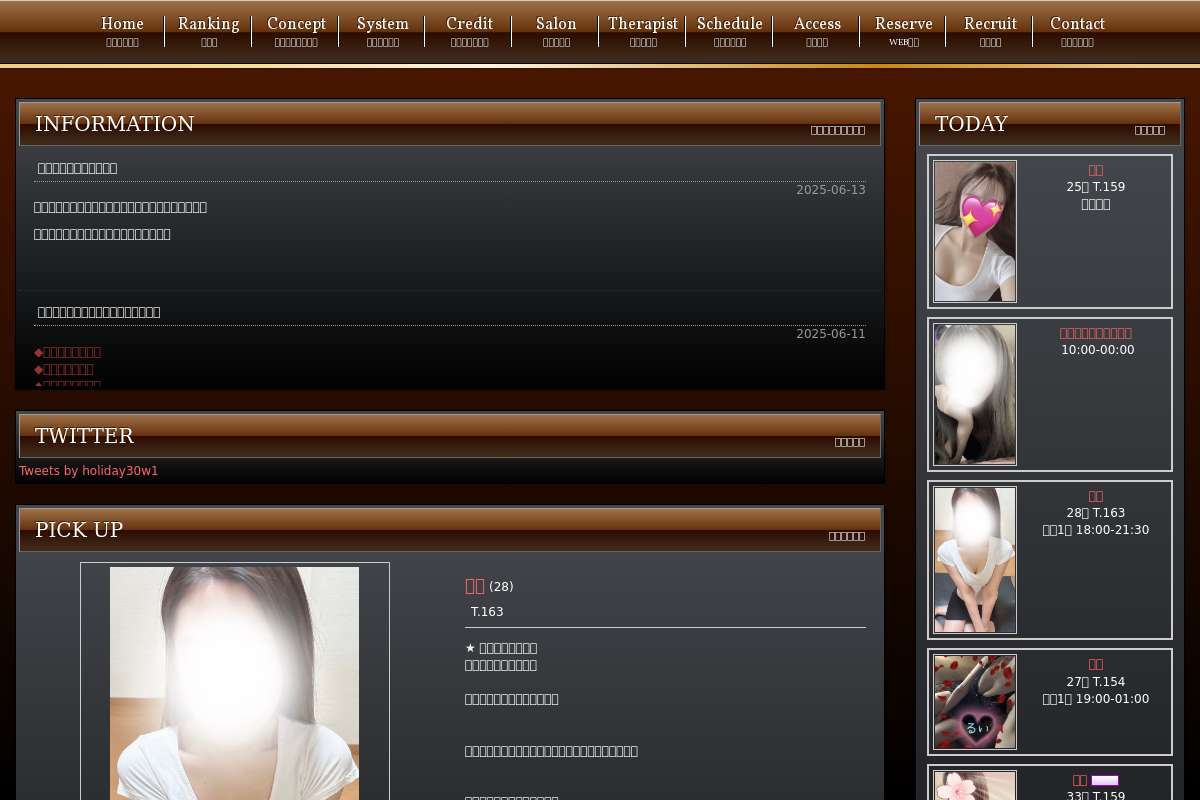Image resolution: width=1200 pixels, height=800 pixels.
Task: Open the small link in the INFORMATION header
Action: (x=838, y=130)
